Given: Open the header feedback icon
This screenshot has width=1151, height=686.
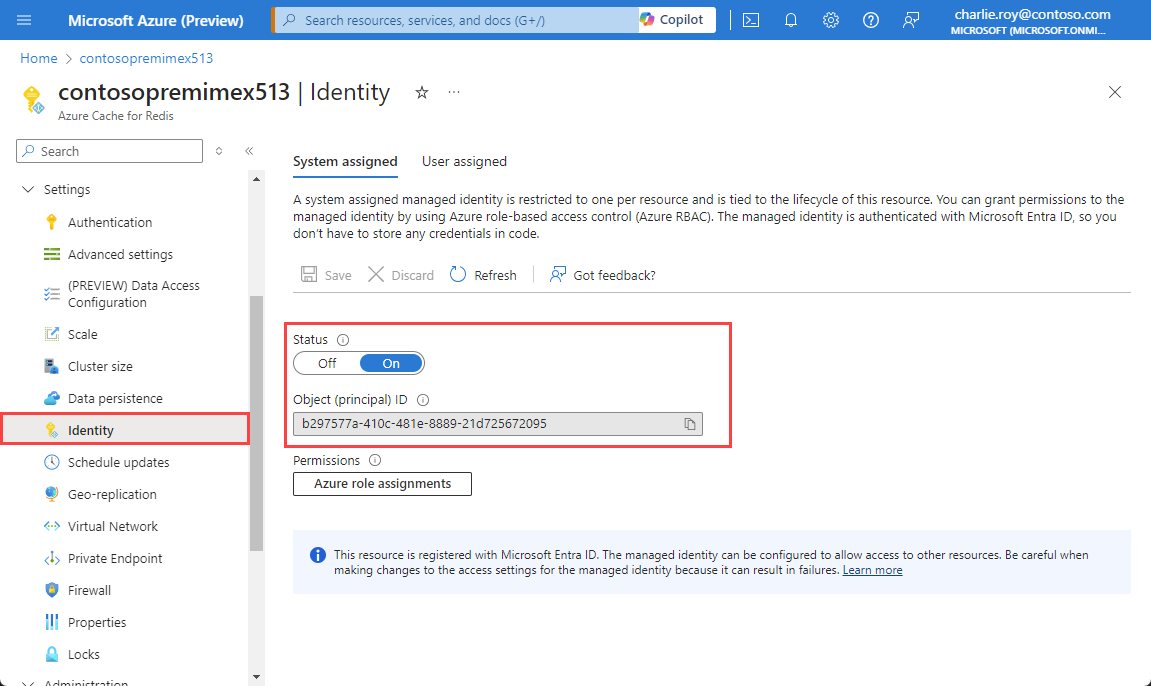Looking at the screenshot, I should (x=911, y=20).
